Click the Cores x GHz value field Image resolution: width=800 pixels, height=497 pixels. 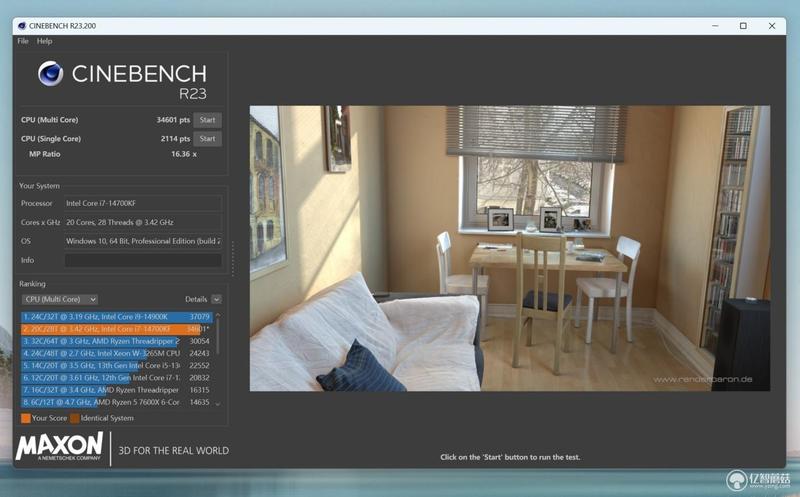[x=143, y=222]
